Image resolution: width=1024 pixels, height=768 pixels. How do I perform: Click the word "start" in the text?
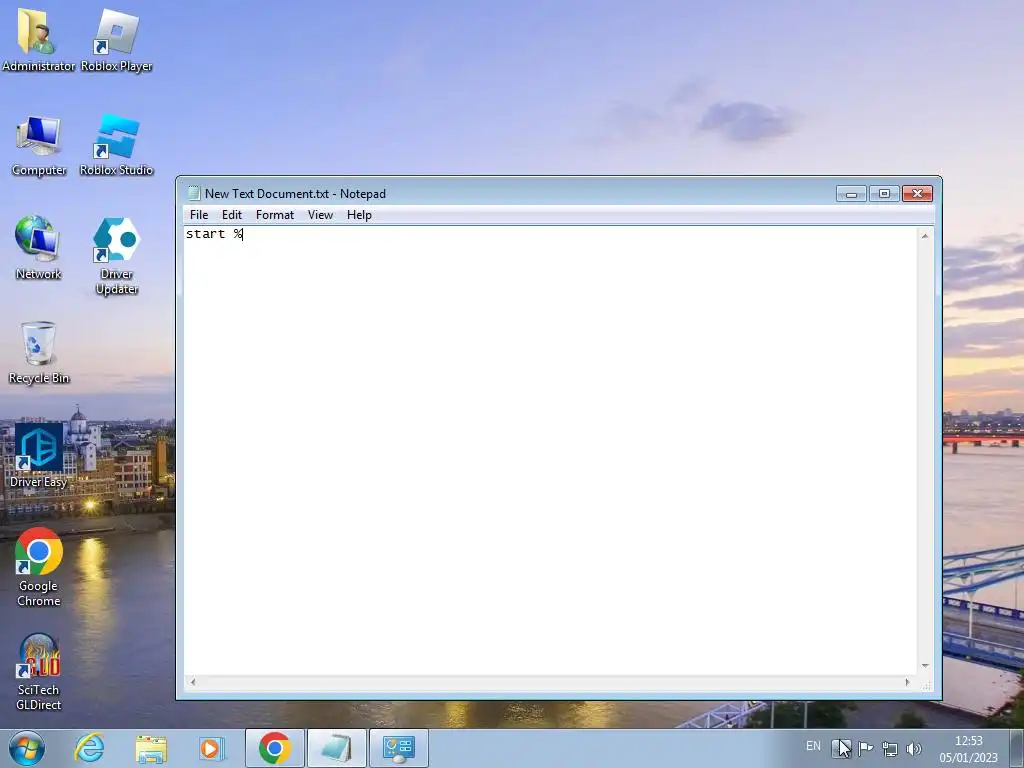click(x=205, y=234)
